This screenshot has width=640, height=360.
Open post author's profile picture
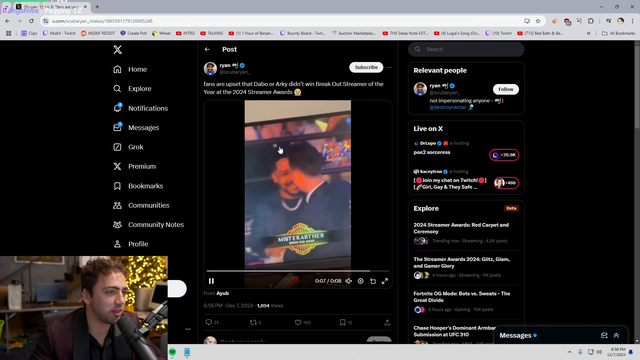click(210, 69)
